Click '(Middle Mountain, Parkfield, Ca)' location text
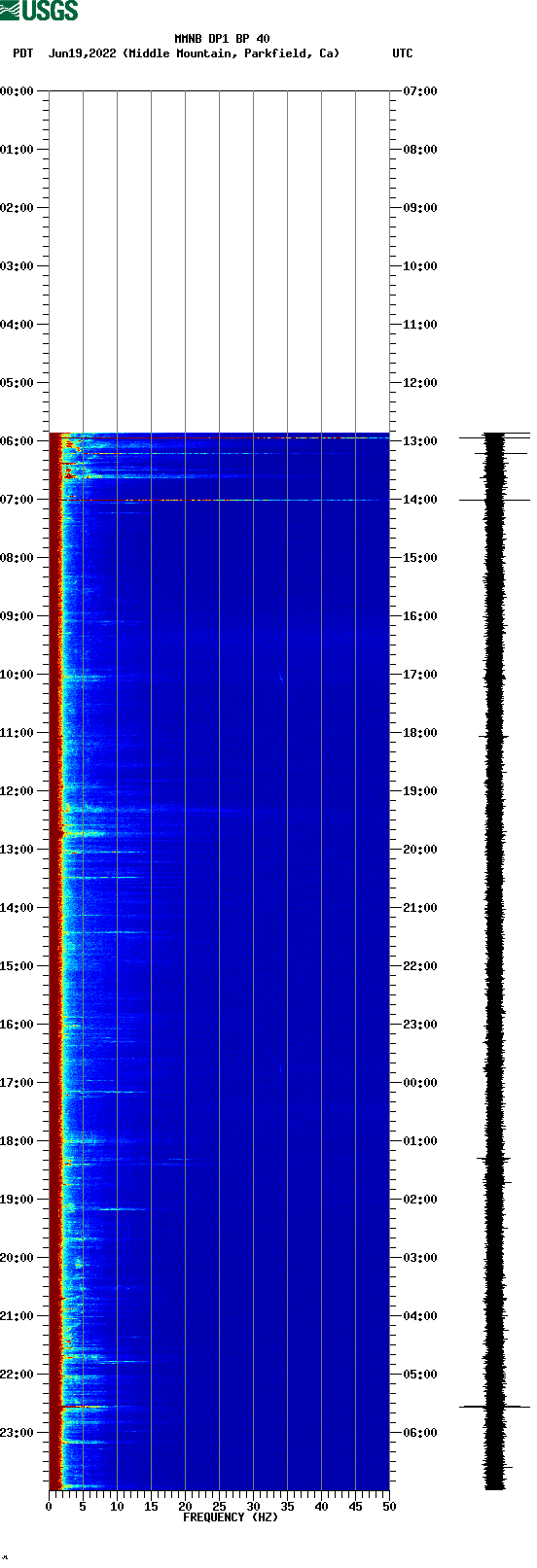Screen dimensions: 537x1568 click(x=232, y=53)
